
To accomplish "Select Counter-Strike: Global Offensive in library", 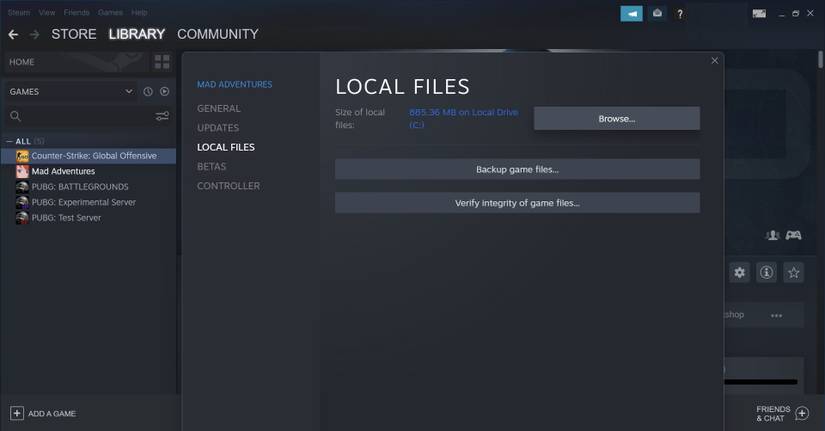I will point(93,156).
